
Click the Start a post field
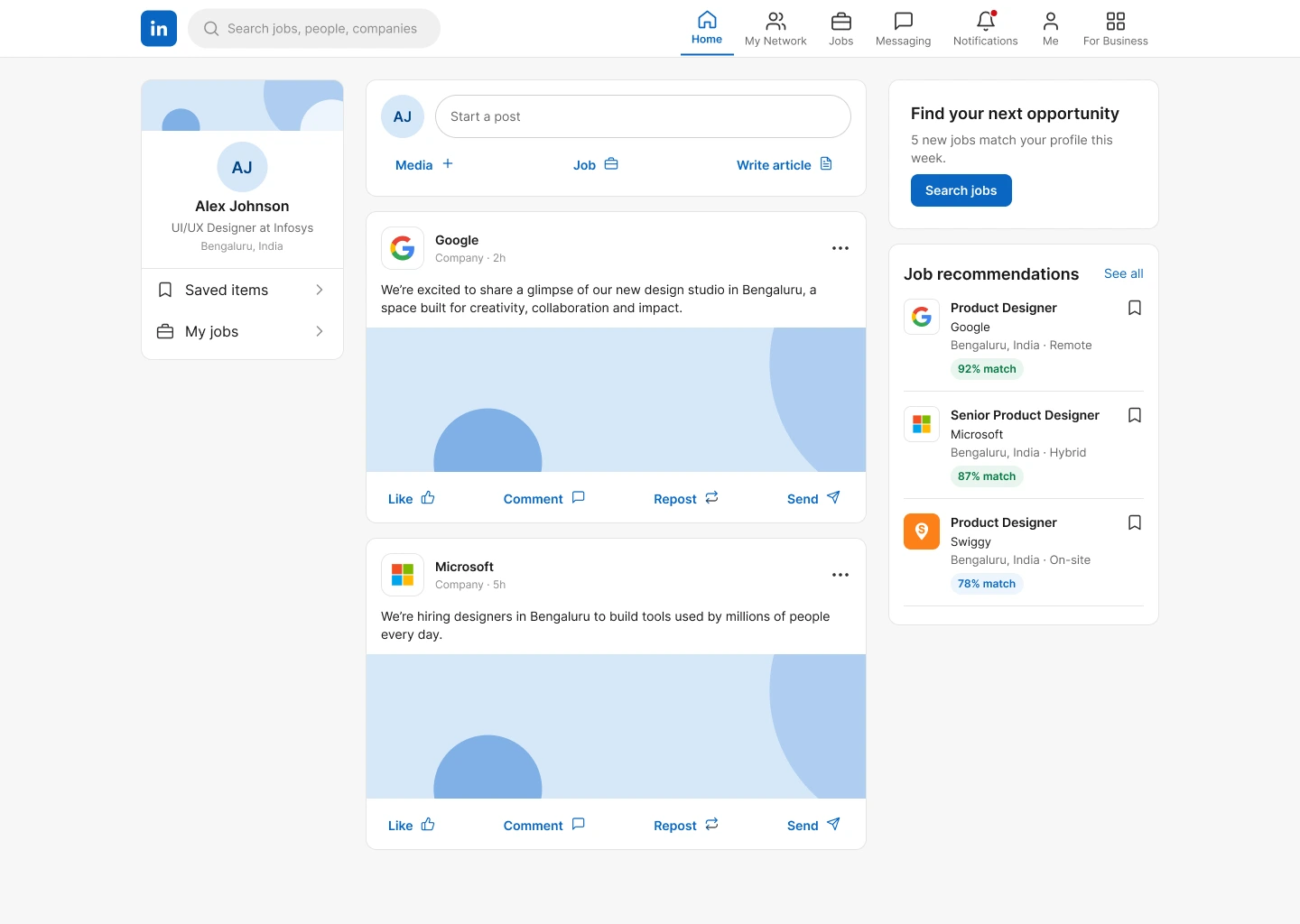tap(643, 116)
